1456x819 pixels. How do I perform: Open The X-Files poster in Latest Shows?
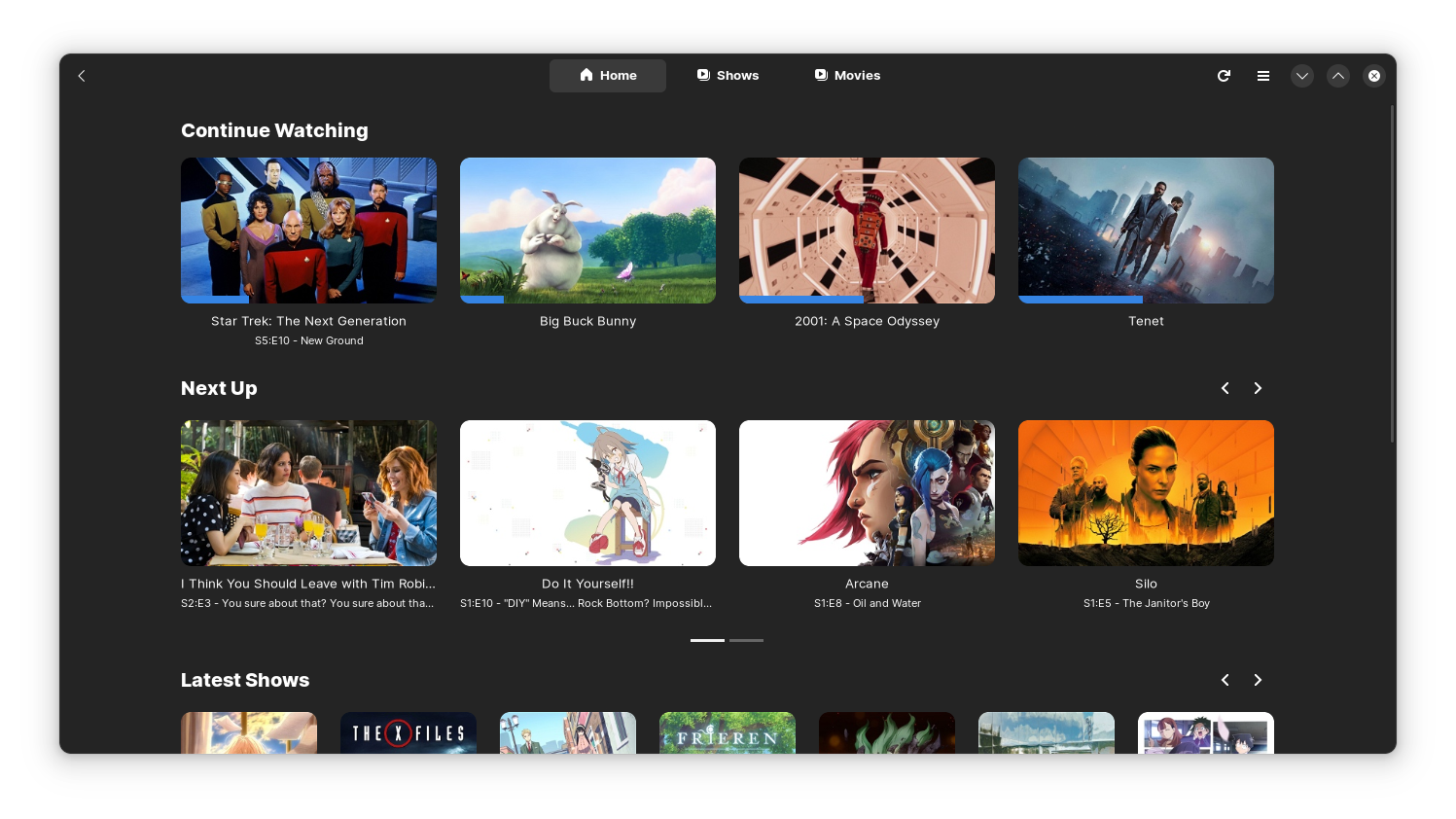coord(408,733)
